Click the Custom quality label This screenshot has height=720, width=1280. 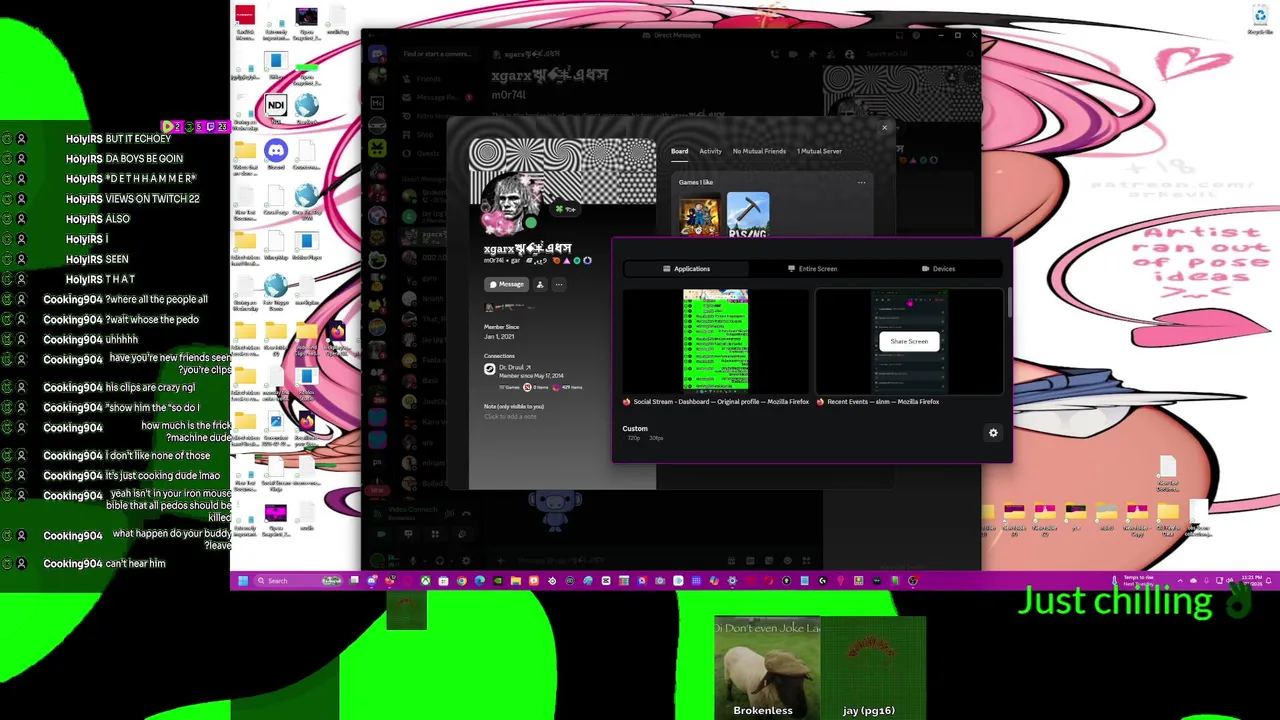635,429
